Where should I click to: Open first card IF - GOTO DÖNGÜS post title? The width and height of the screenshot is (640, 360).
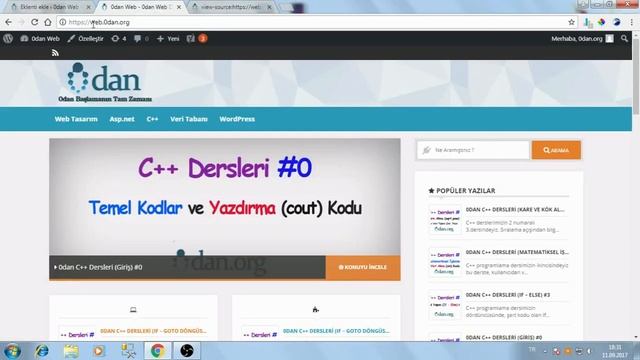[x=153, y=331]
